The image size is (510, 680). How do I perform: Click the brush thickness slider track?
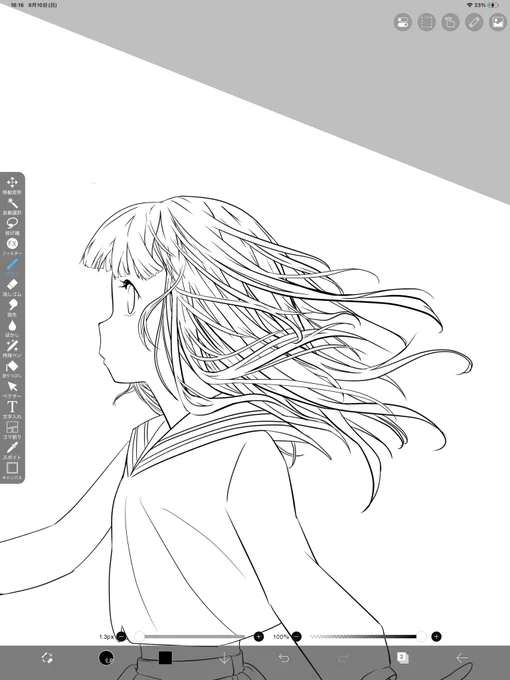click(x=190, y=637)
